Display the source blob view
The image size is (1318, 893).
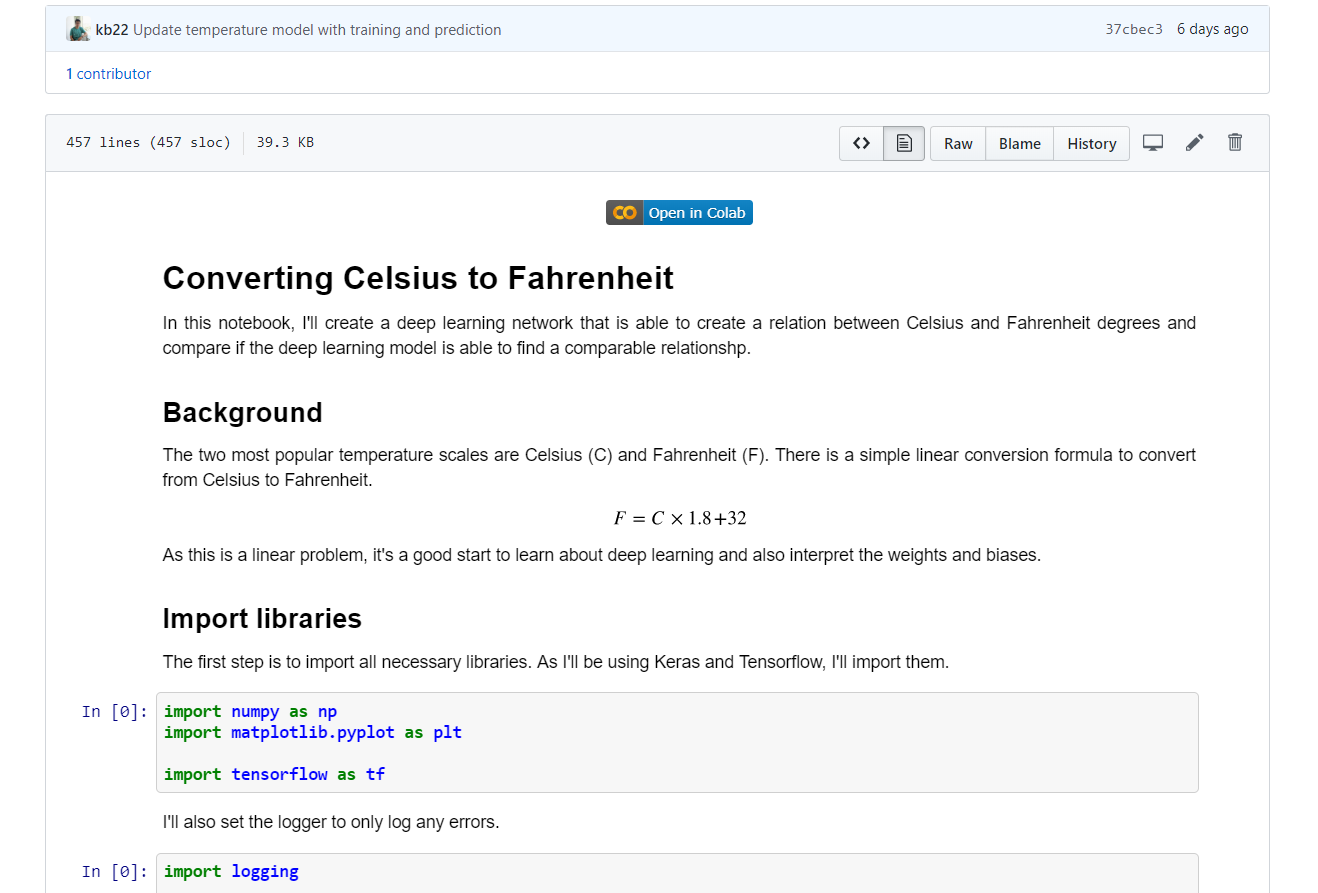(861, 143)
